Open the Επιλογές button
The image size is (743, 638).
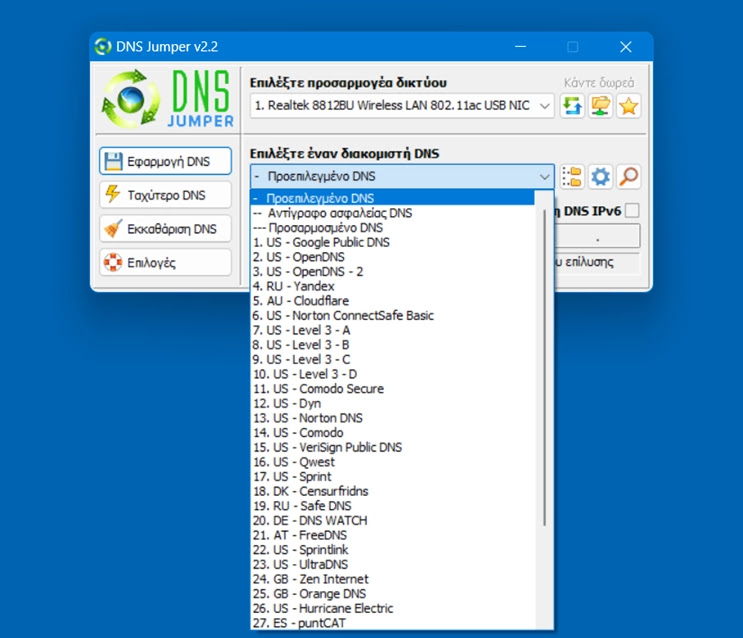(165, 262)
